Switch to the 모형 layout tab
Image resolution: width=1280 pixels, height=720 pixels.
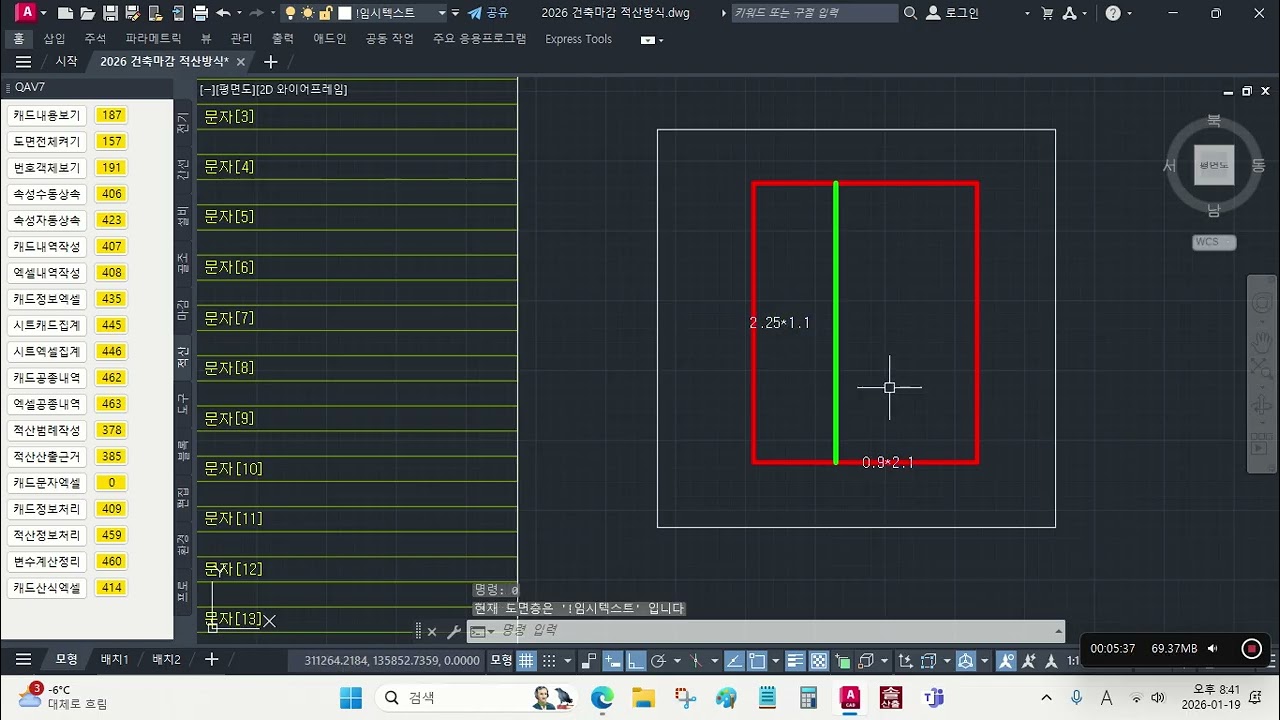coord(66,660)
